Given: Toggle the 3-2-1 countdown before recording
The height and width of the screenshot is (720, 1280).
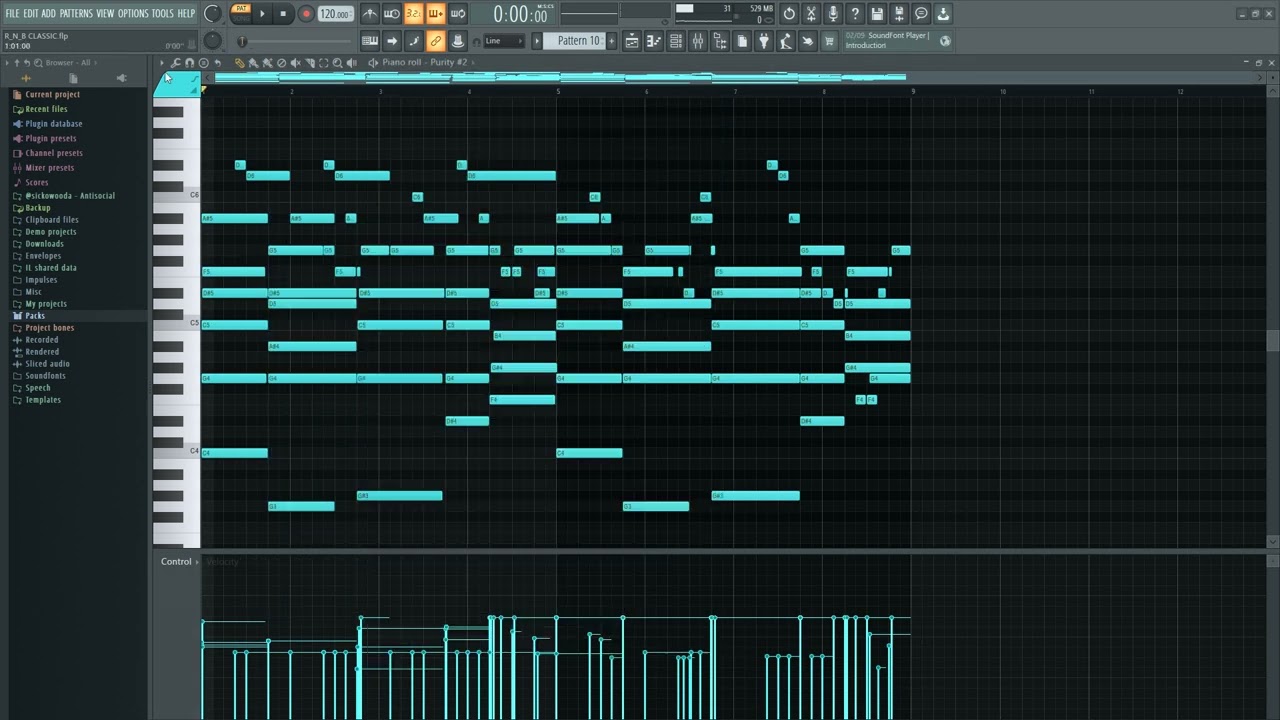Looking at the screenshot, I should click(x=413, y=14).
